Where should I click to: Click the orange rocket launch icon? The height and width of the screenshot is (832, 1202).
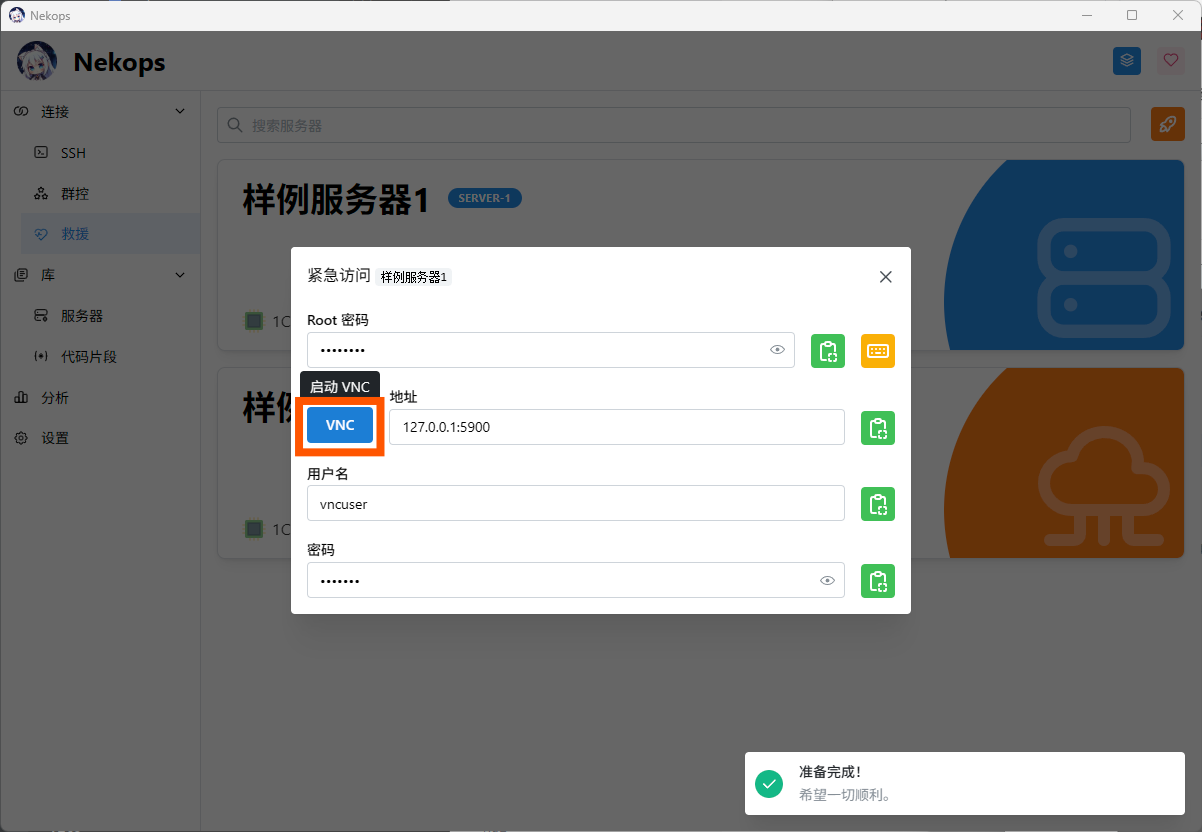coord(1167,125)
